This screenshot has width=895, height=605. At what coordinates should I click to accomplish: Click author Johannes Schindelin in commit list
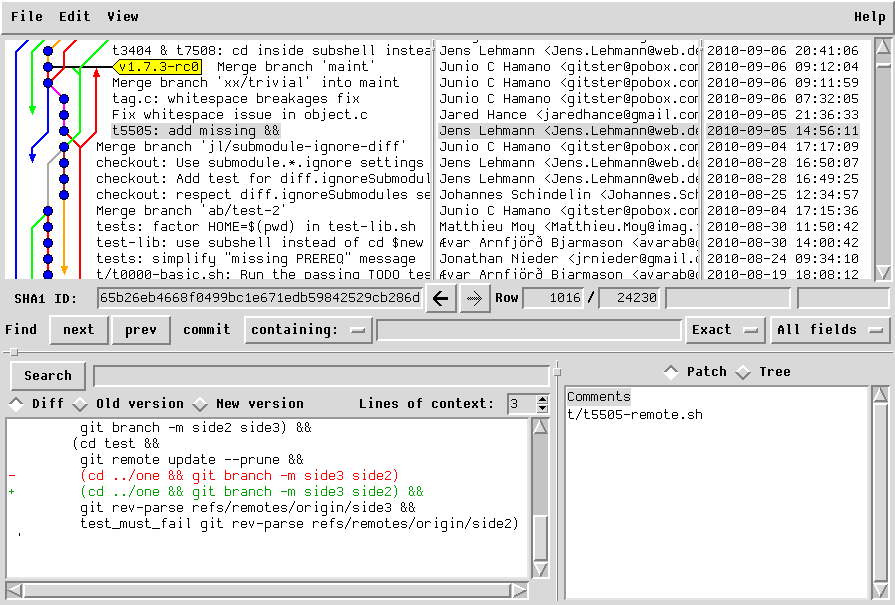click(568, 195)
